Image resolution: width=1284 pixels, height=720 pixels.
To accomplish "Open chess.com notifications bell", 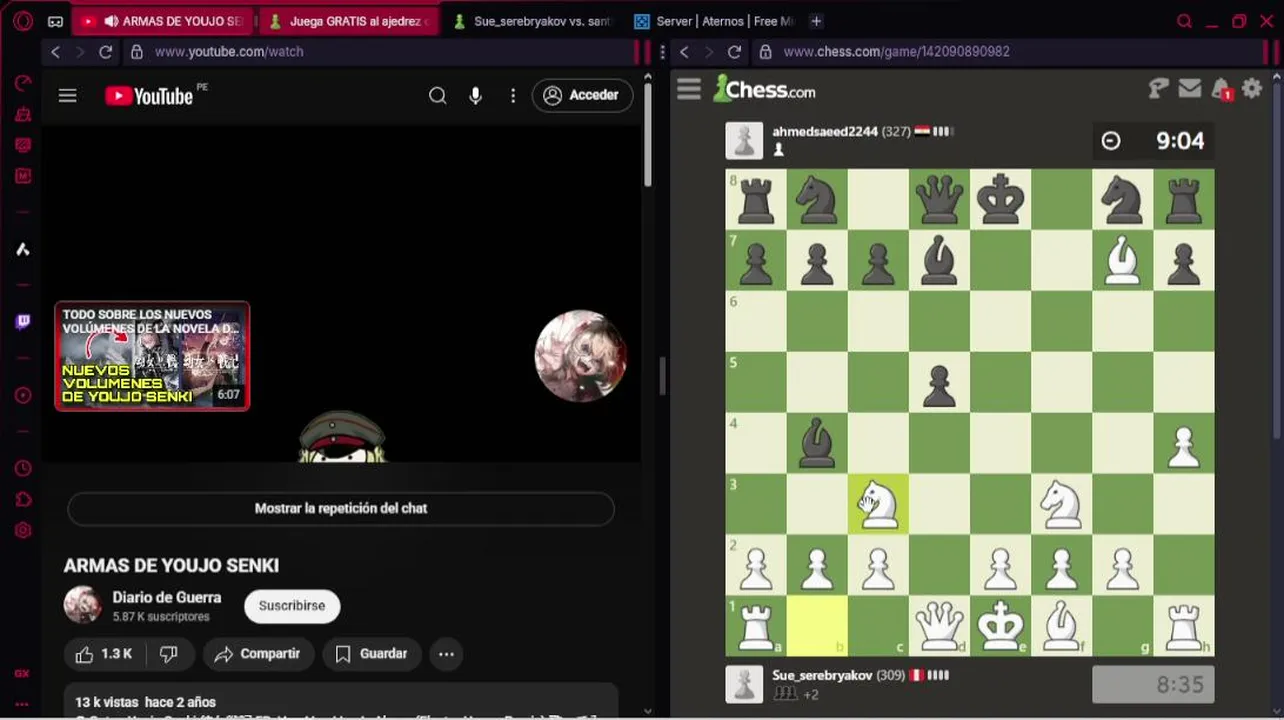I will tap(1221, 90).
